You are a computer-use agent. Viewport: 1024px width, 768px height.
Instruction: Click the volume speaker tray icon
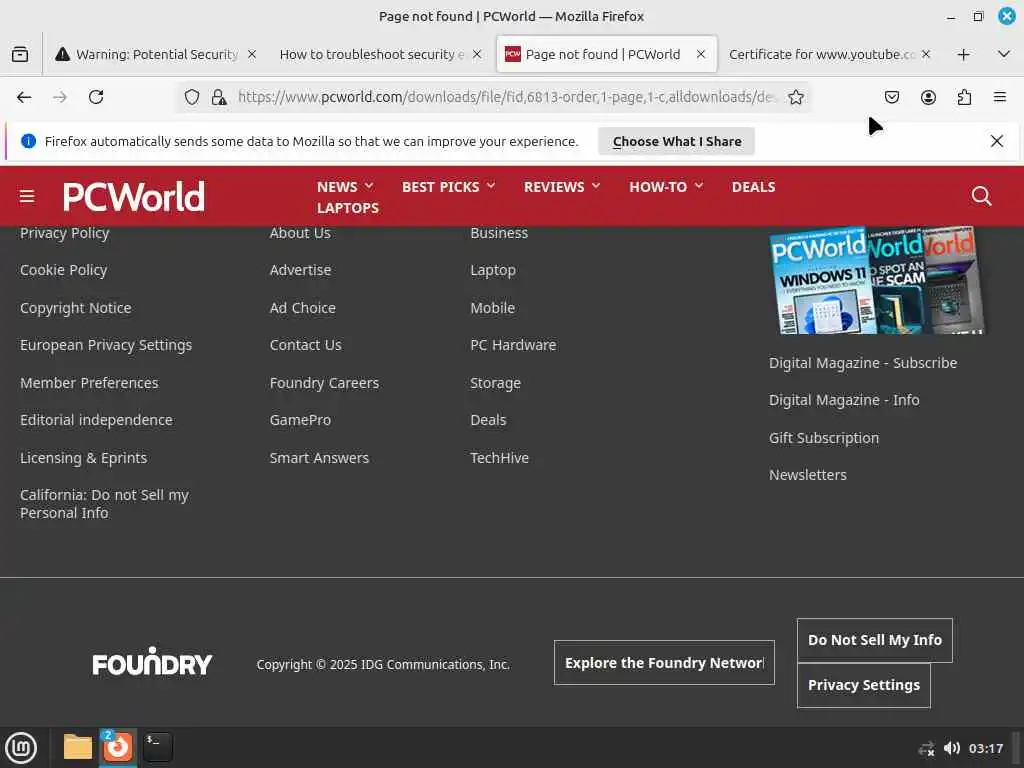pyautogui.click(x=952, y=748)
